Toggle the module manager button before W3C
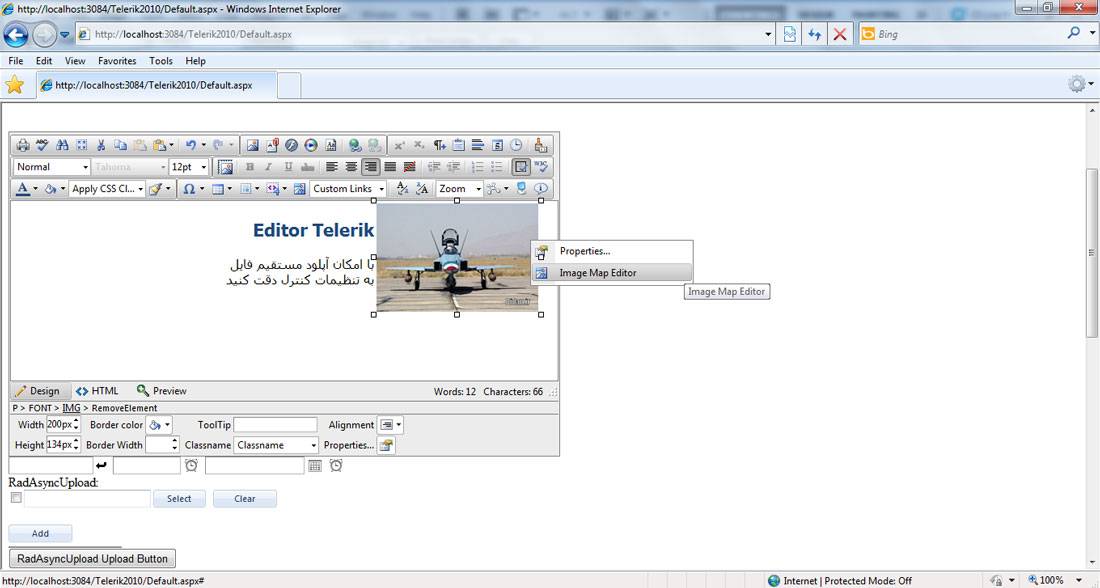Image resolution: width=1100 pixels, height=588 pixels. [x=521, y=167]
